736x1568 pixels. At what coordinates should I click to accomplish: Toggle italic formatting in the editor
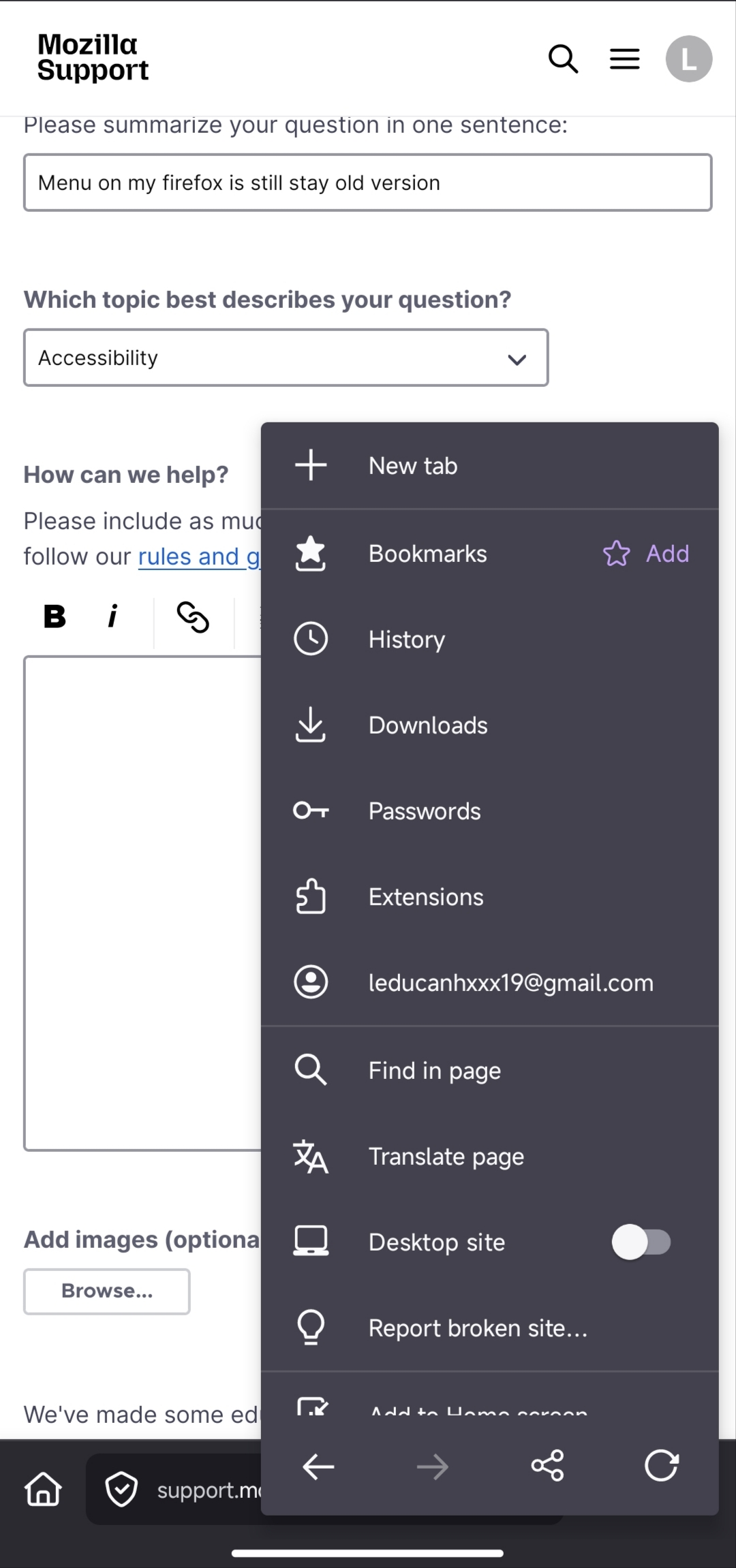(113, 616)
